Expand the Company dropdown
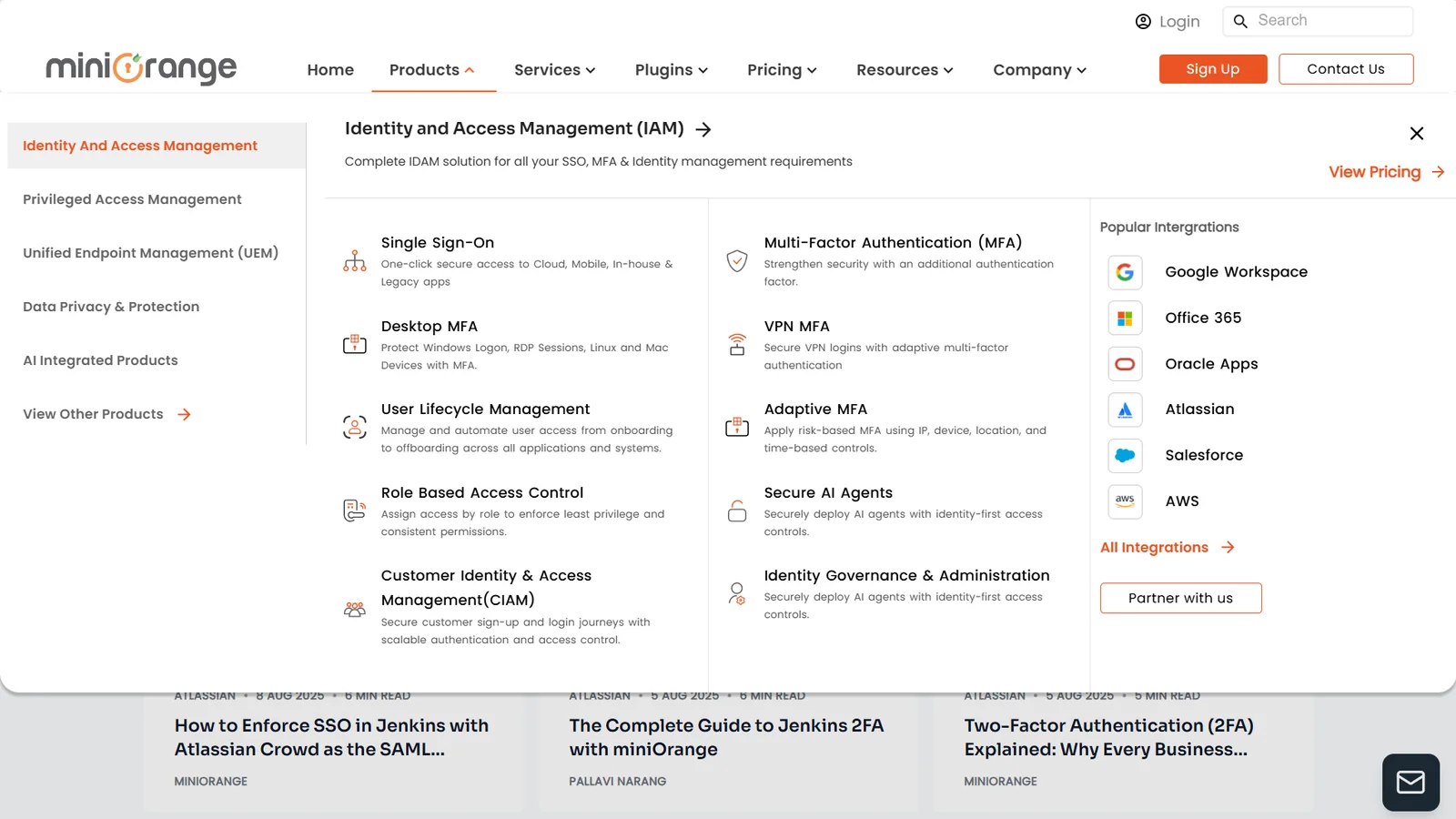Image resolution: width=1456 pixels, height=819 pixels. (1040, 70)
